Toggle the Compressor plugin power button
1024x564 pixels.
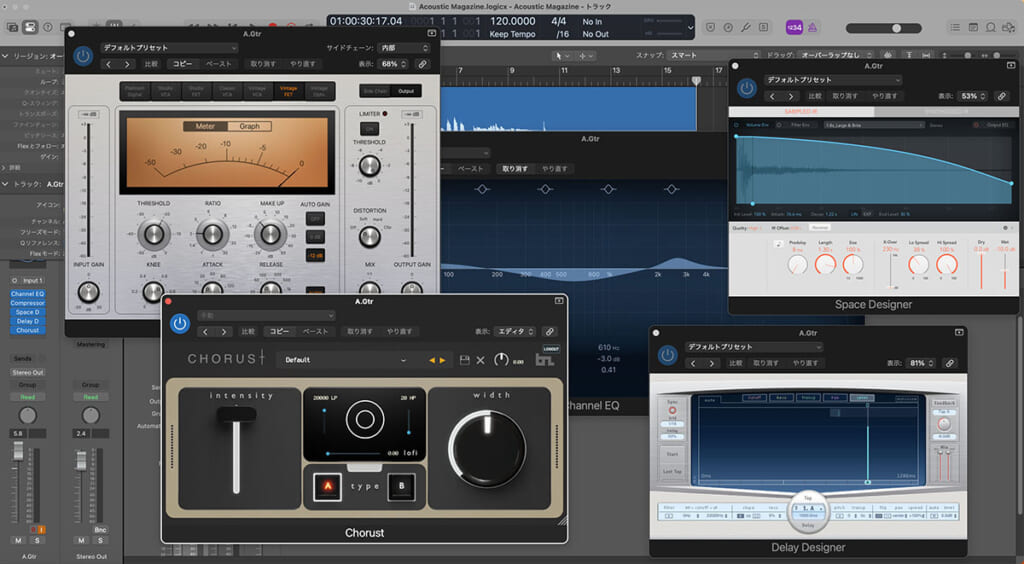pyautogui.click(x=83, y=57)
